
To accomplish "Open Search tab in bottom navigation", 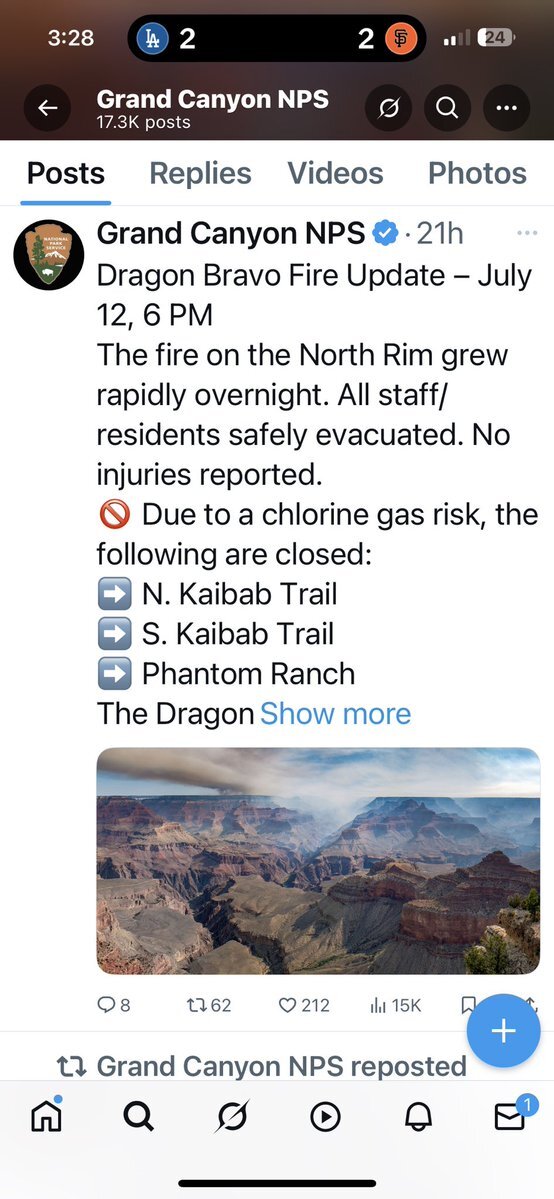I will 138,1117.
